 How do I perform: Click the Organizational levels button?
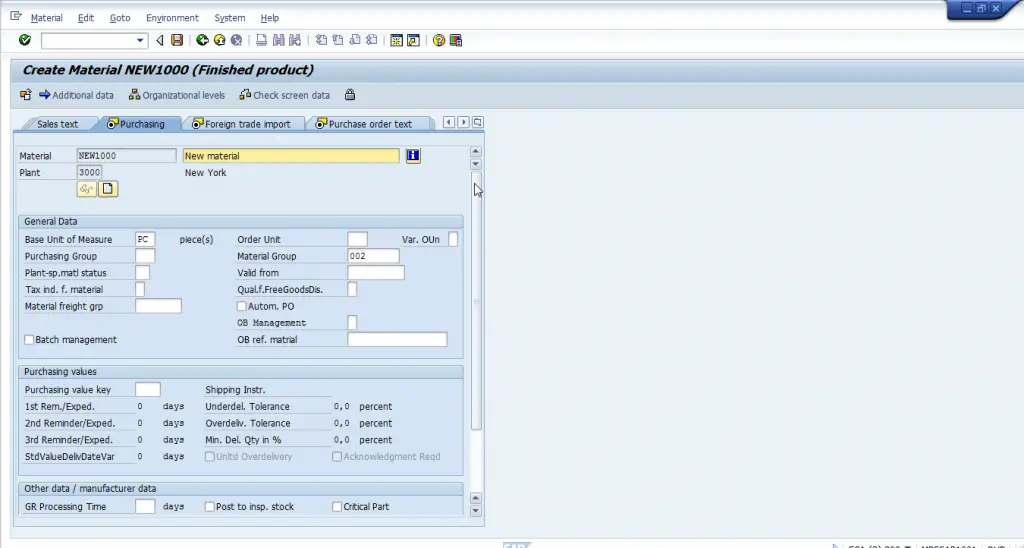pyautogui.click(x=177, y=95)
